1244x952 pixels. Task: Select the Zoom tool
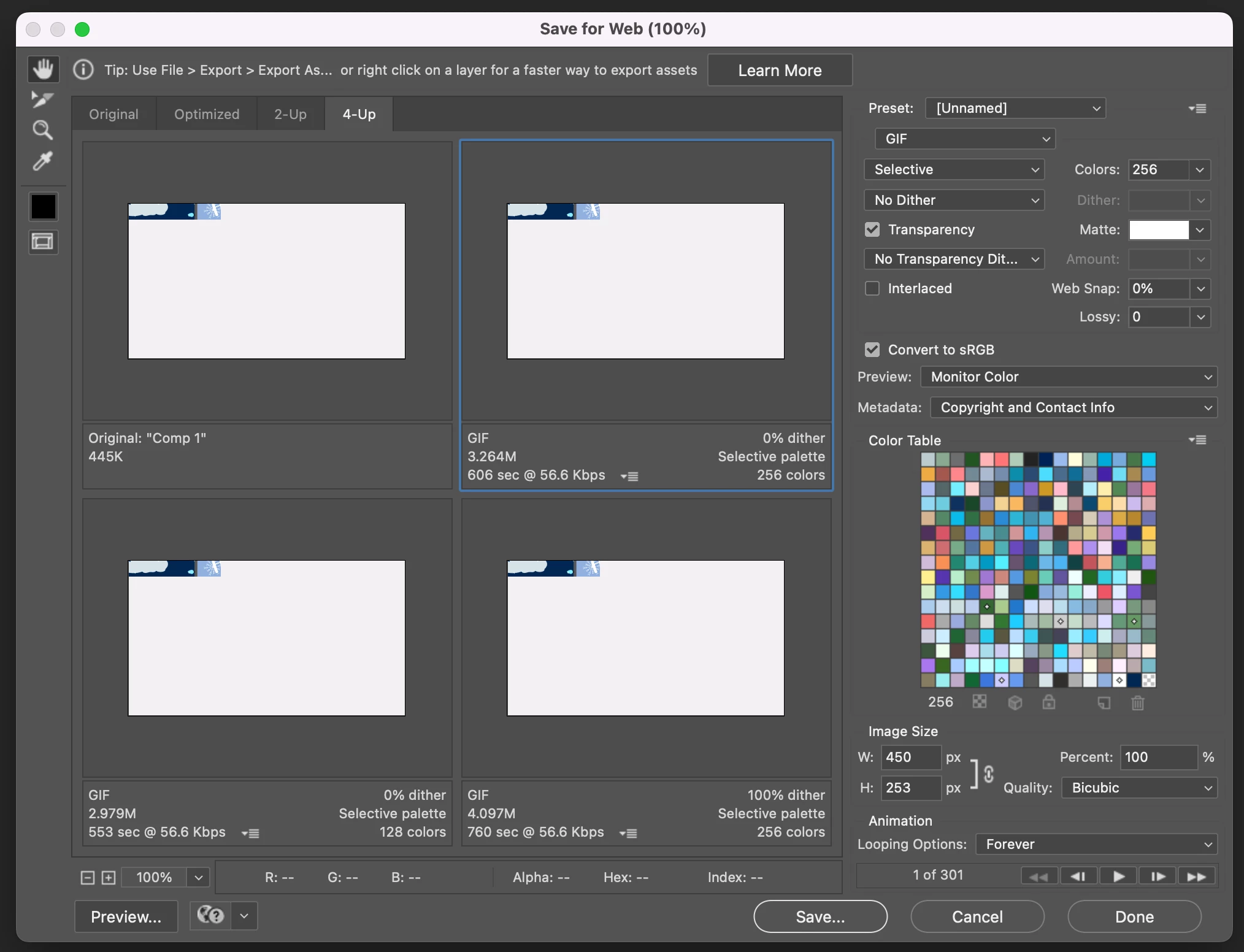(43, 130)
